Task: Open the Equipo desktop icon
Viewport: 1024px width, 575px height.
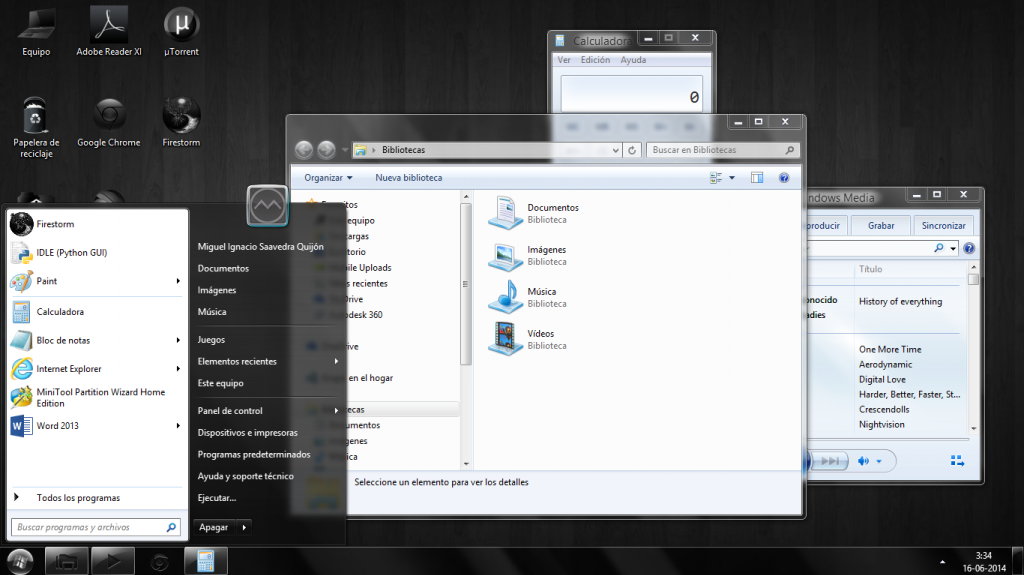Action: pos(36,31)
